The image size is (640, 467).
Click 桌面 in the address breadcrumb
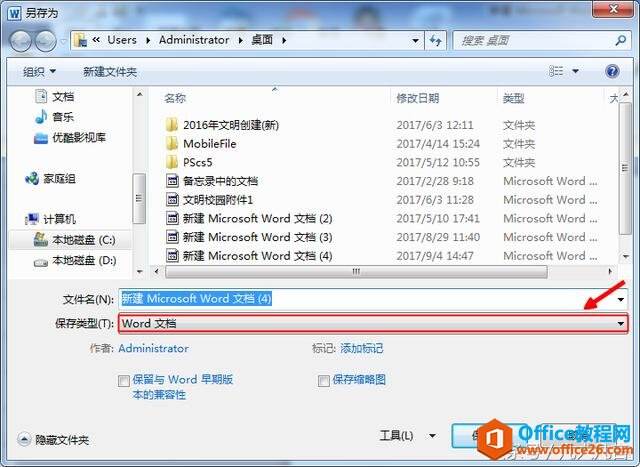(262, 40)
